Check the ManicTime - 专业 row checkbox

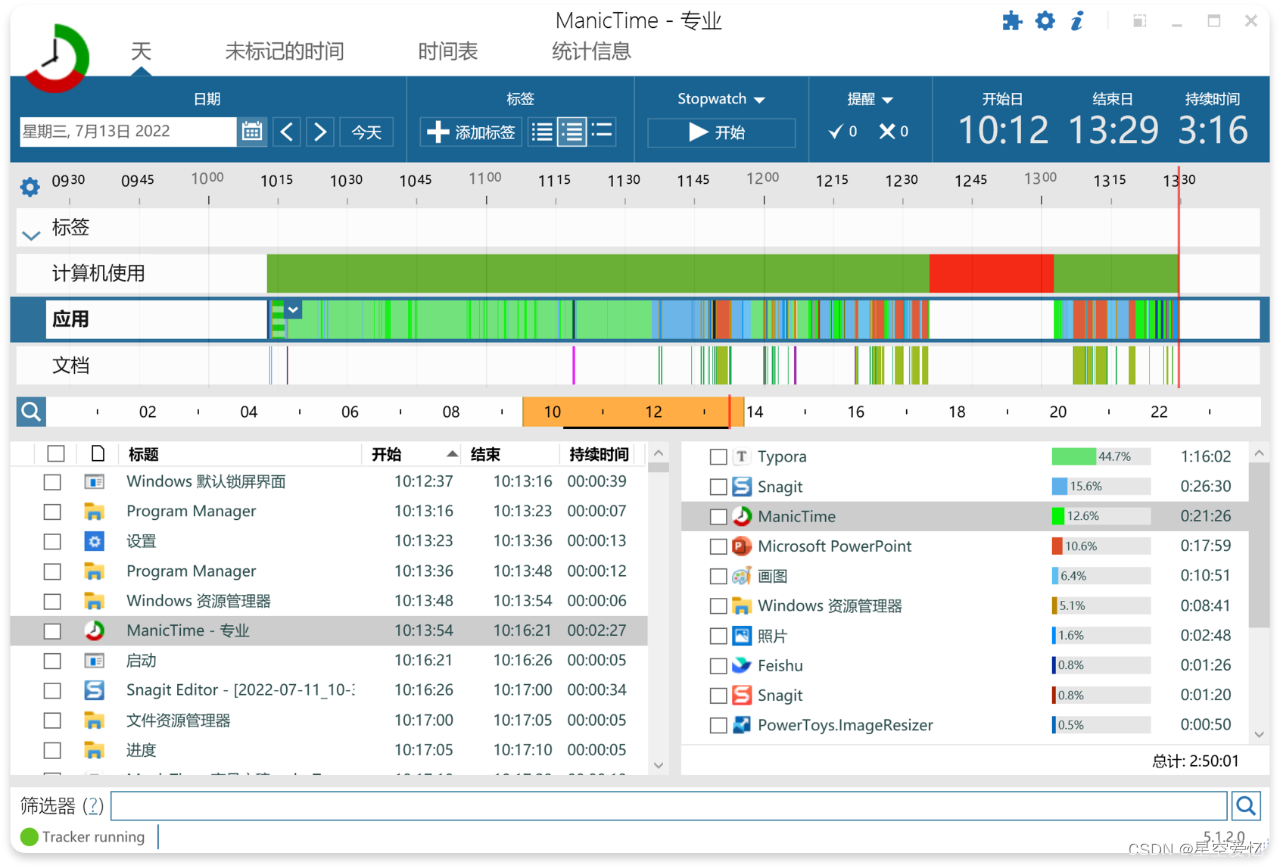52,631
